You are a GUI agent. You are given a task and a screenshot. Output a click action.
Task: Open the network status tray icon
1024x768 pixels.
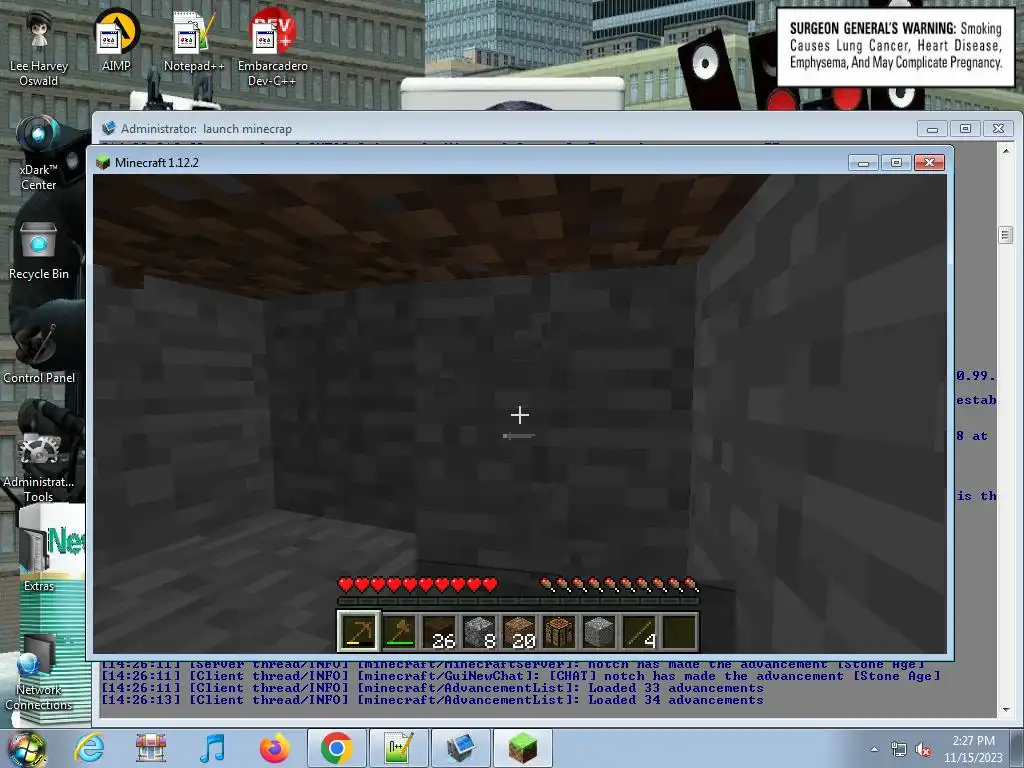[899, 749]
